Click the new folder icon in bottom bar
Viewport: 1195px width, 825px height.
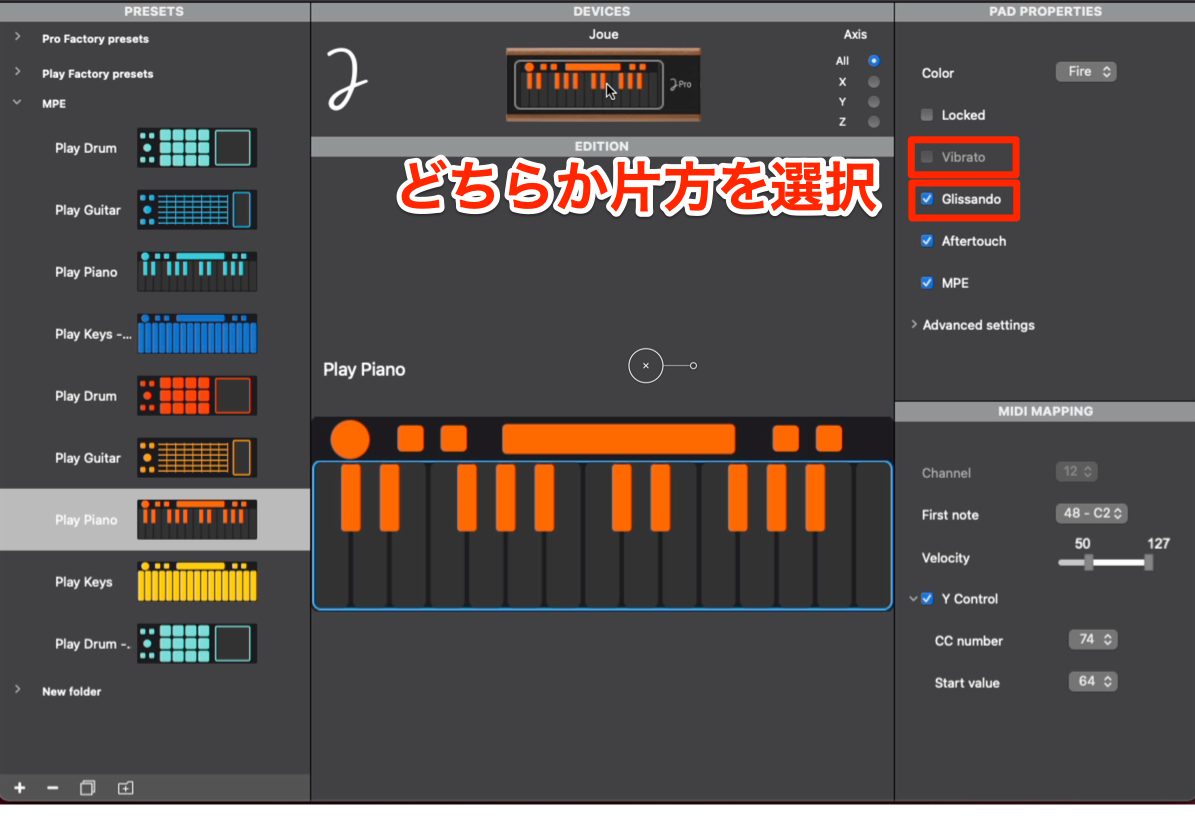(x=126, y=788)
